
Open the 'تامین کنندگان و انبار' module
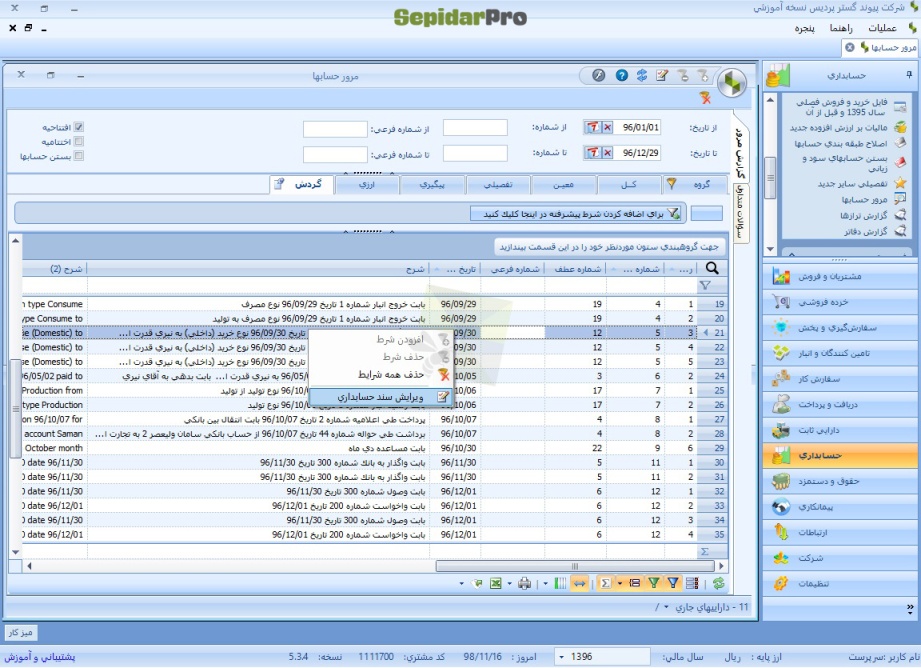(x=841, y=353)
